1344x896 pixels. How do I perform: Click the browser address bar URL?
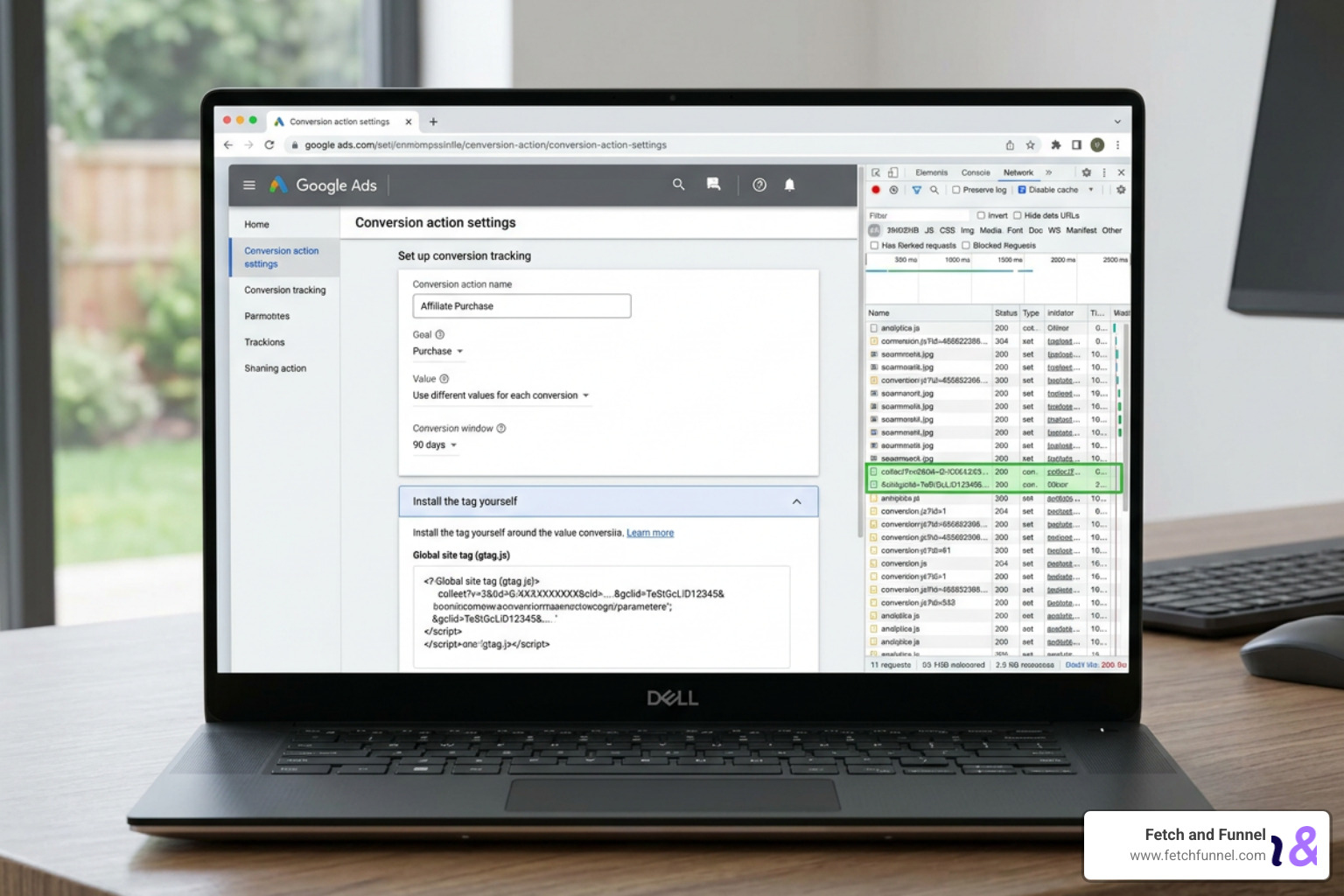486,145
